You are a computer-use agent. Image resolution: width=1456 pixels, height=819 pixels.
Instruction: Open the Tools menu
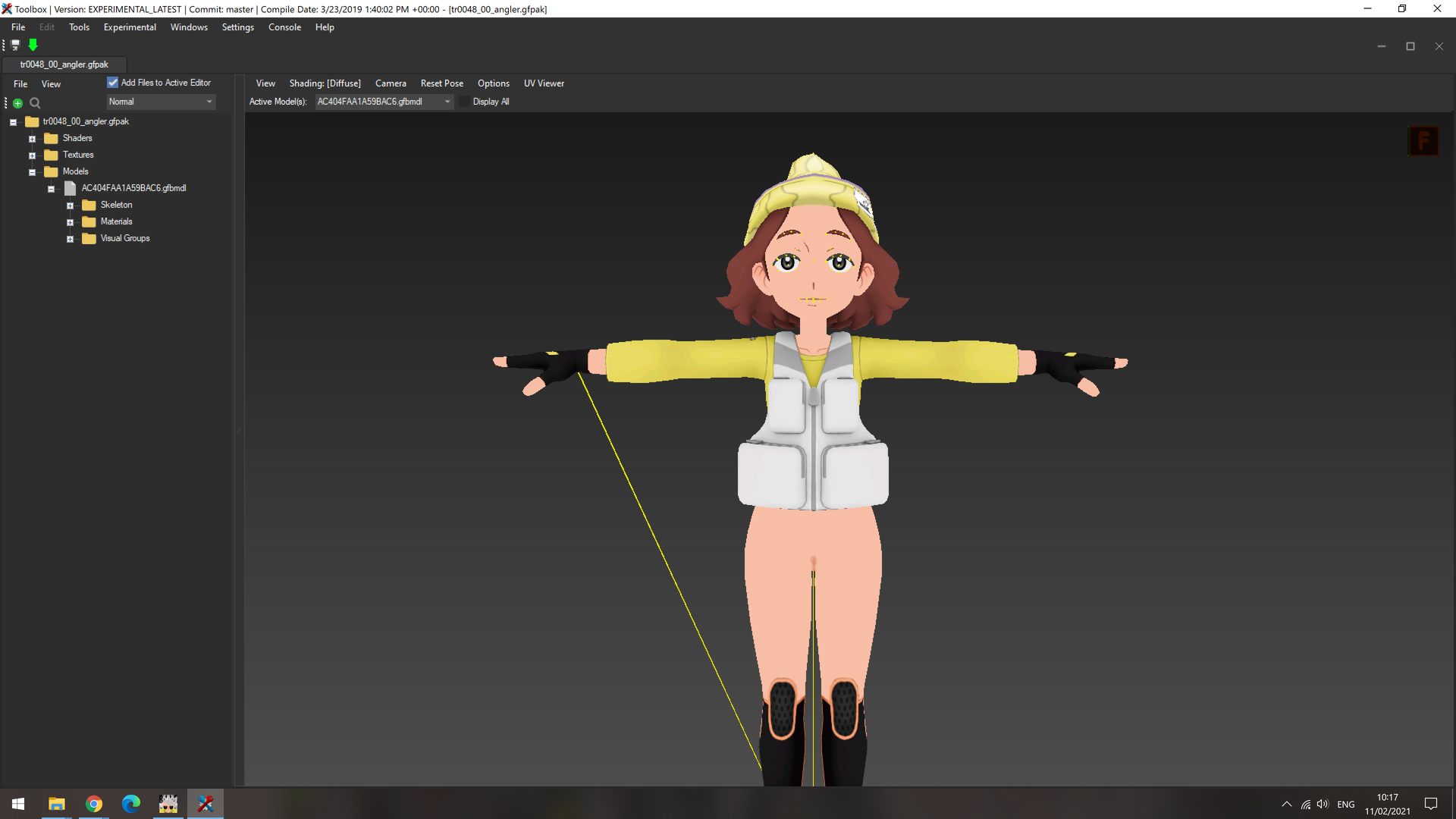click(x=79, y=27)
